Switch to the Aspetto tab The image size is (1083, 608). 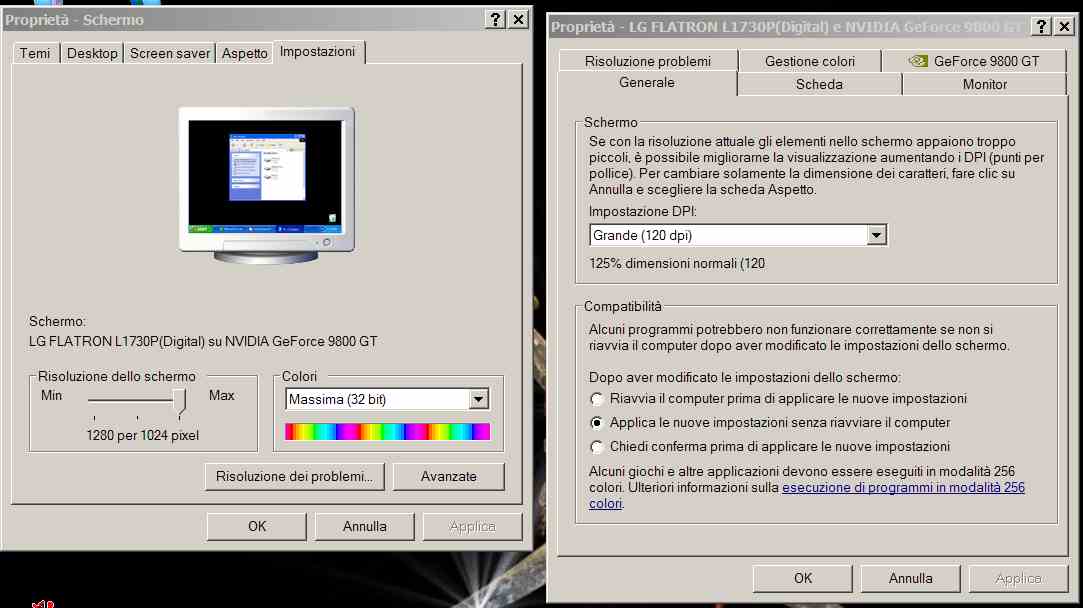(245, 53)
